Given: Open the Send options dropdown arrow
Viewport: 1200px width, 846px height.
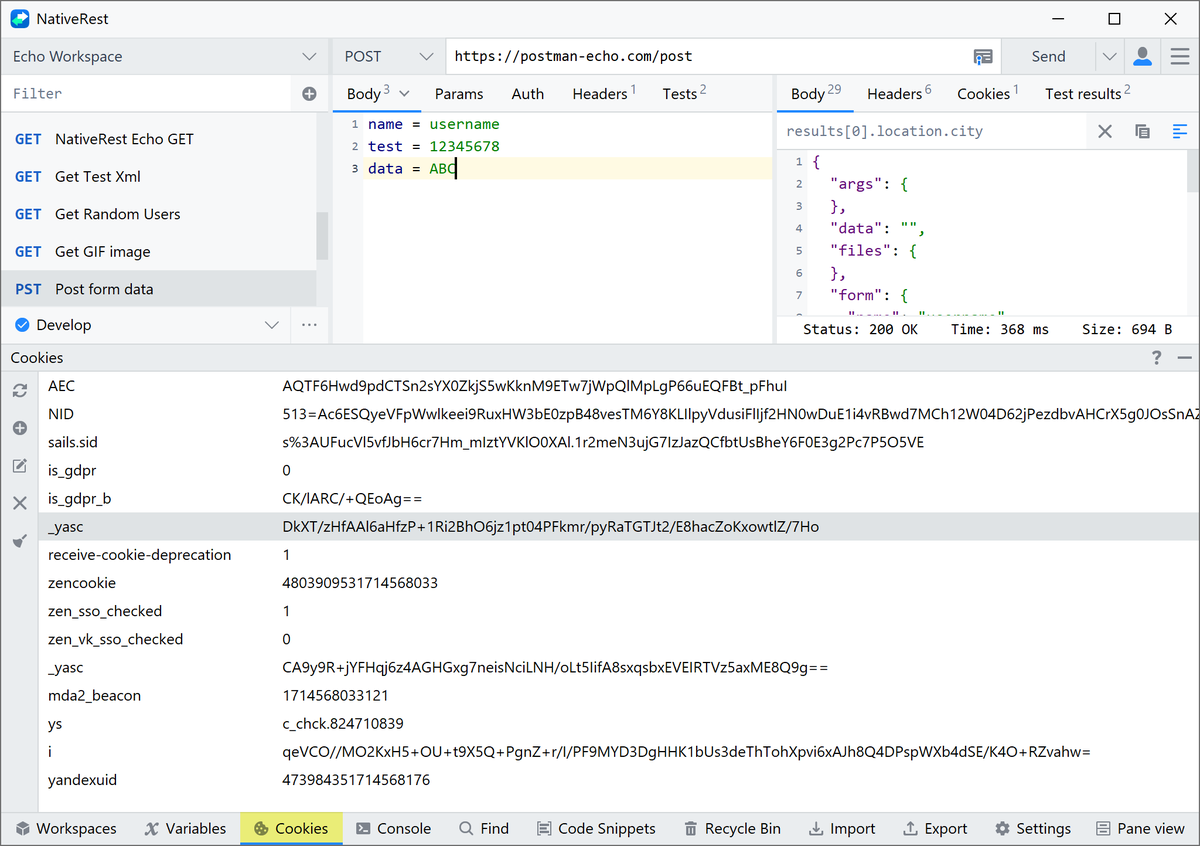Looking at the screenshot, I should 1109,57.
